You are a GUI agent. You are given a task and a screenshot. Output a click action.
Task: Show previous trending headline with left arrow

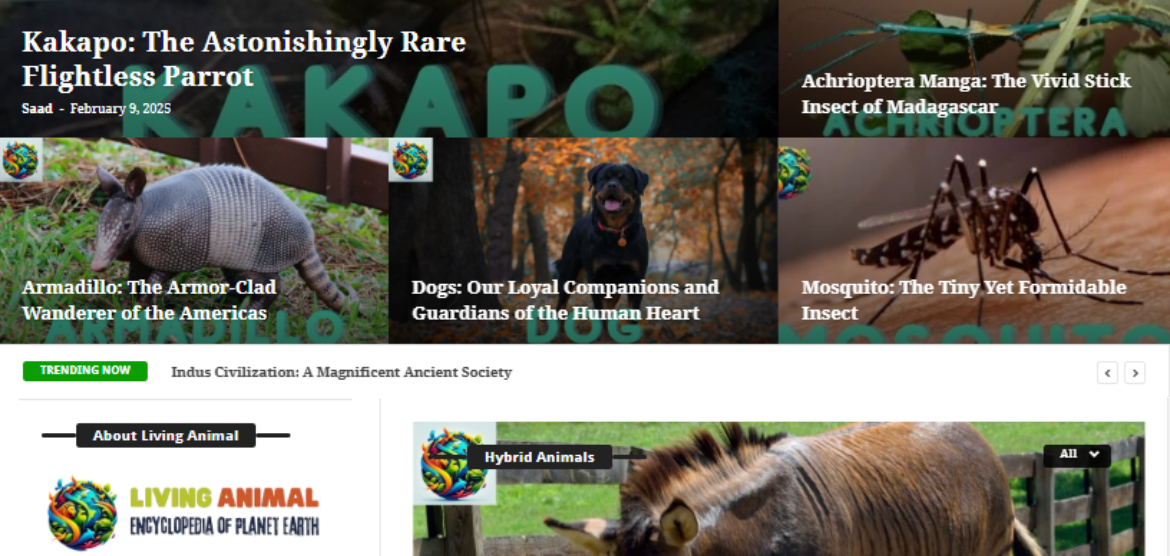click(1107, 372)
